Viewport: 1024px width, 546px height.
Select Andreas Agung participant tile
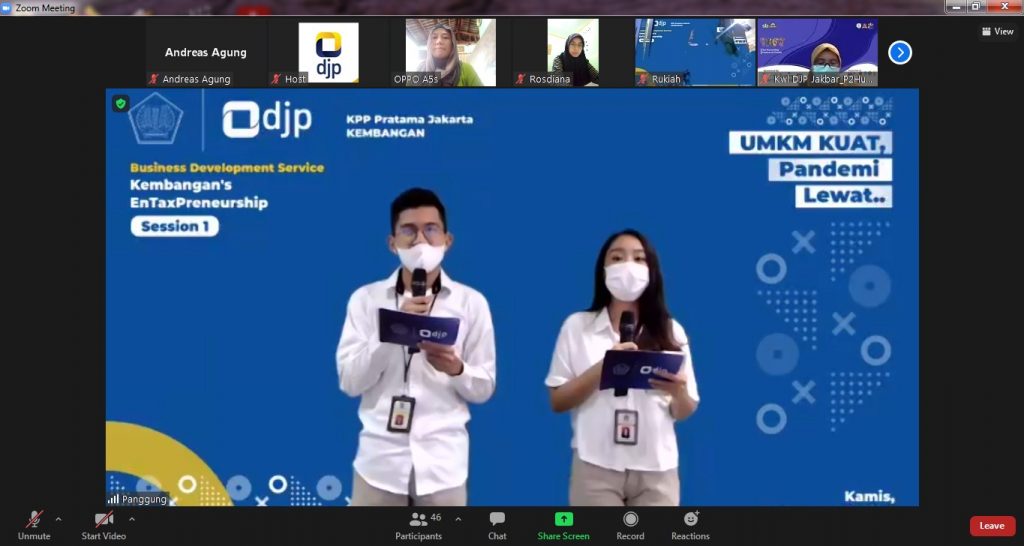206,52
